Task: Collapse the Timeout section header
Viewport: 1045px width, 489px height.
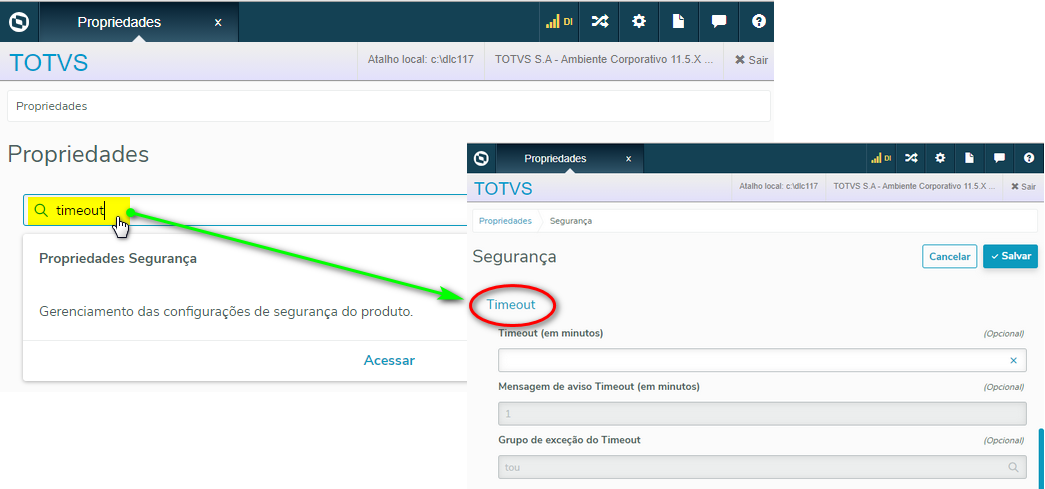Action: [511, 304]
